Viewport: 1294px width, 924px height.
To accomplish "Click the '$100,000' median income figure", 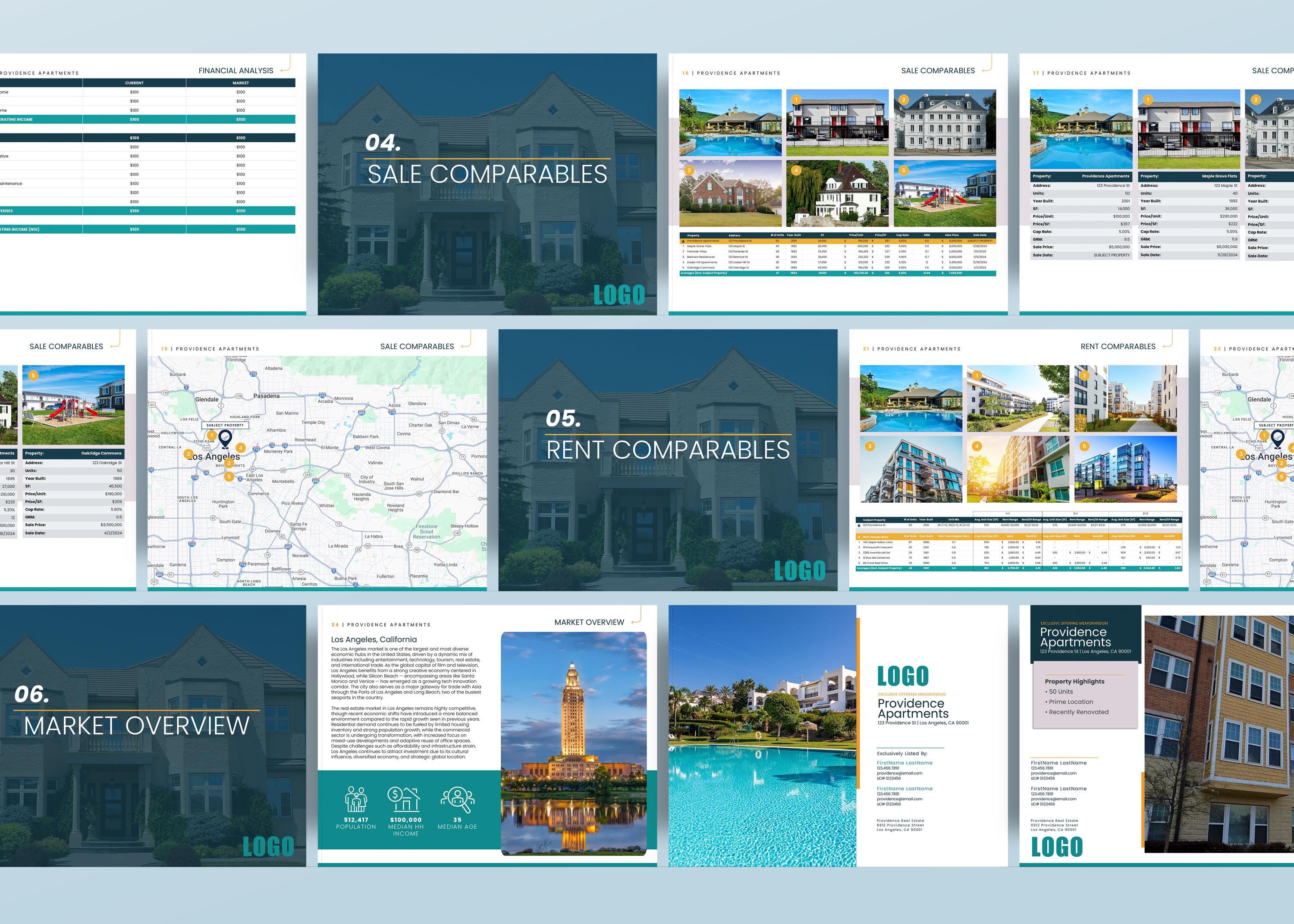I will point(406,820).
